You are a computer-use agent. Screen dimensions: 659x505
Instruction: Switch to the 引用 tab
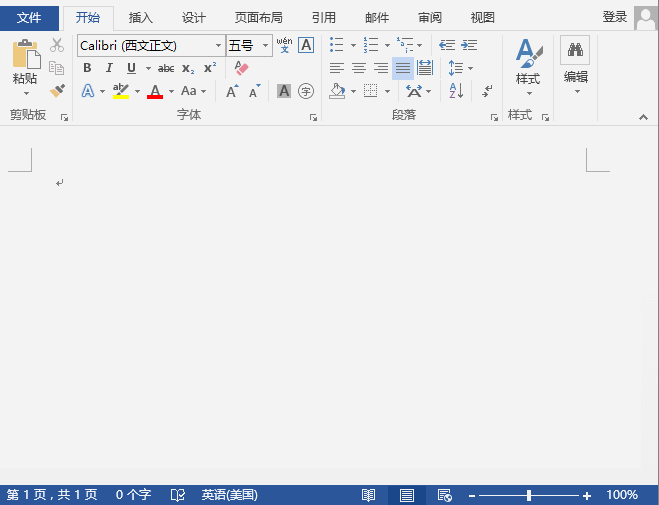(x=324, y=18)
